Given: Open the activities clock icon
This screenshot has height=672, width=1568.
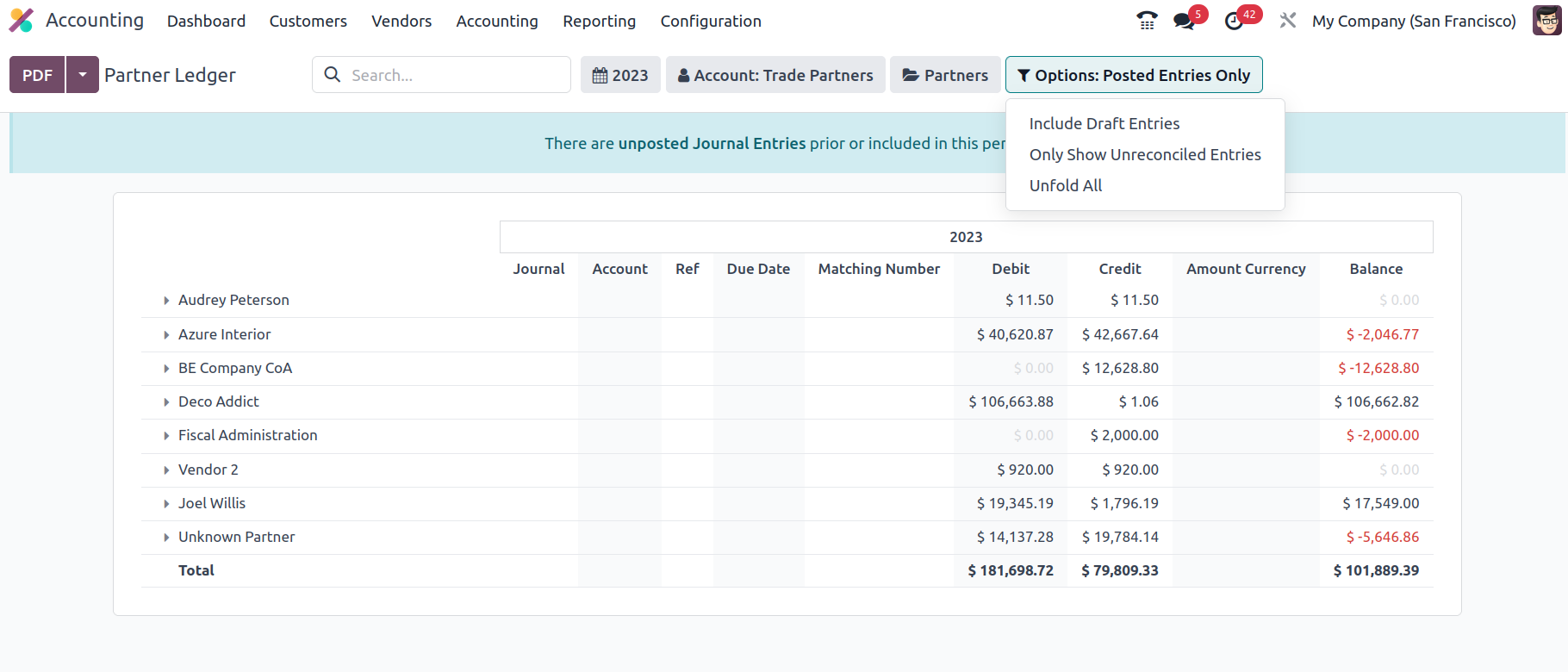Looking at the screenshot, I should point(1235,21).
